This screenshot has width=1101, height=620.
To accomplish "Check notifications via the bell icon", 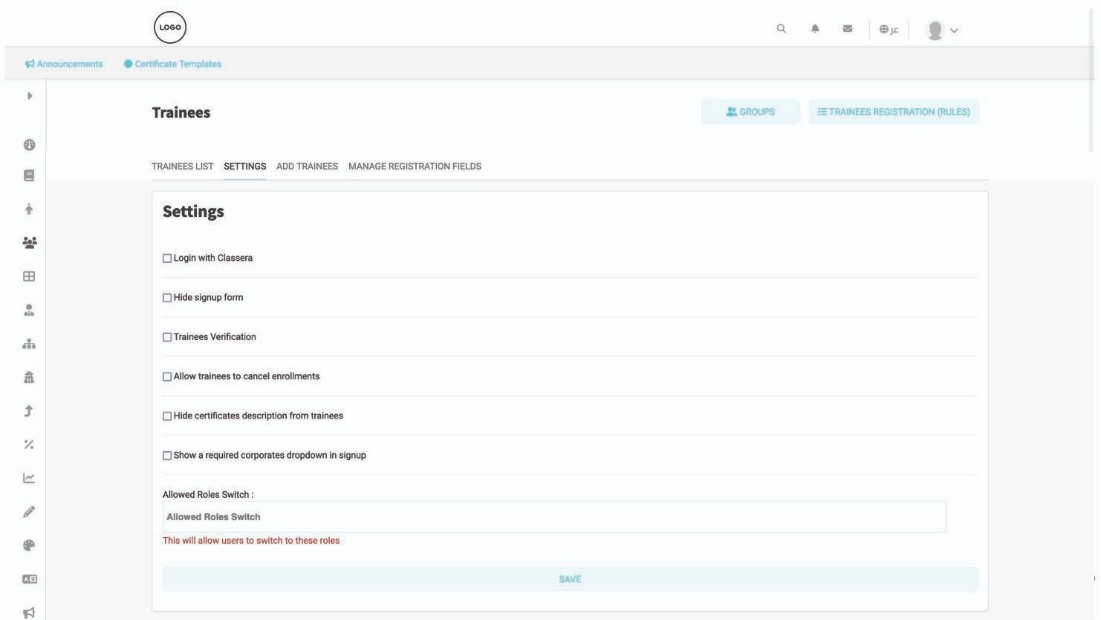I will pyautogui.click(x=813, y=29).
